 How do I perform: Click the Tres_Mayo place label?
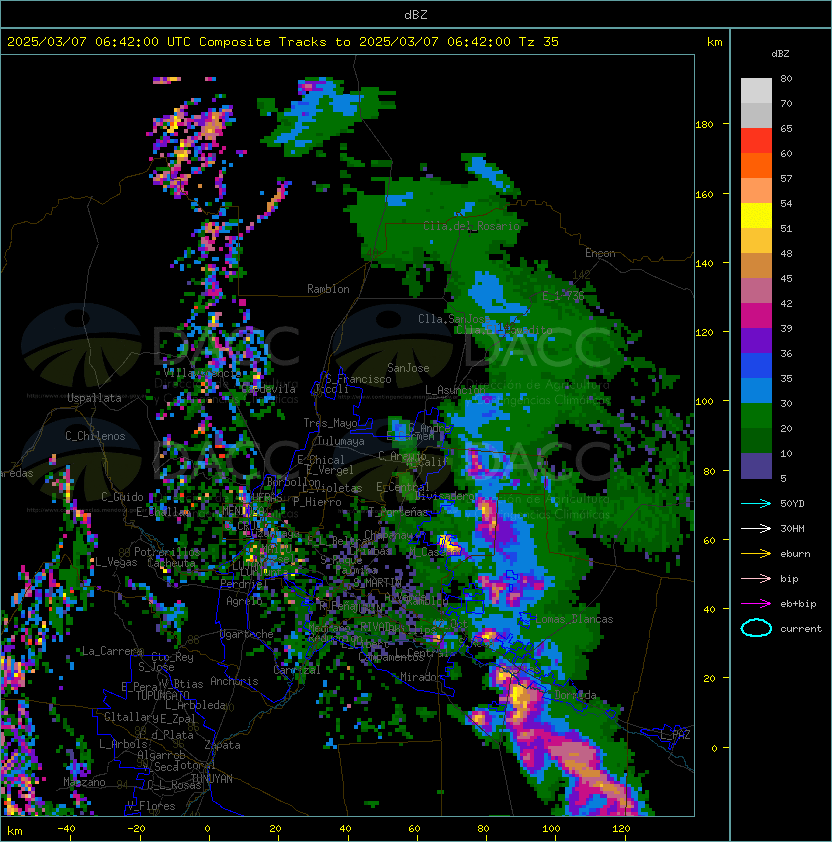click(x=330, y=423)
